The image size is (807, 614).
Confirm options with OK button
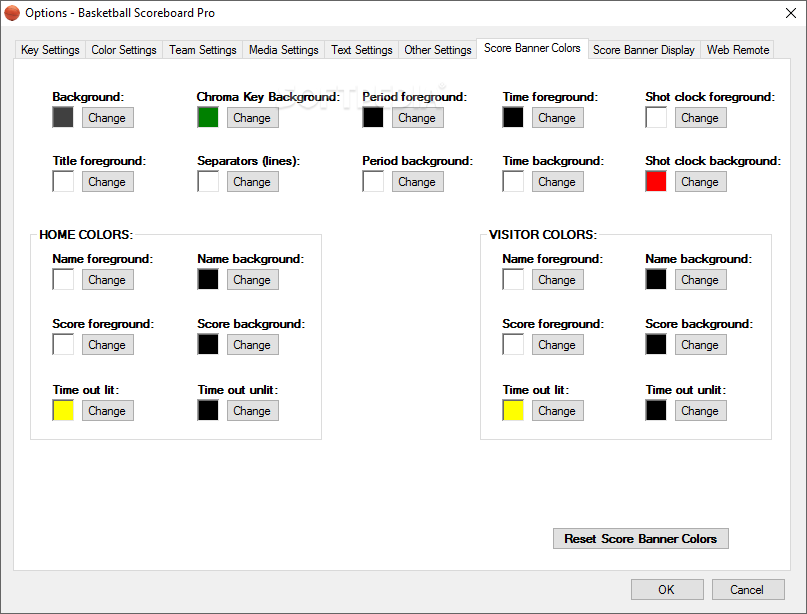(667, 589)
